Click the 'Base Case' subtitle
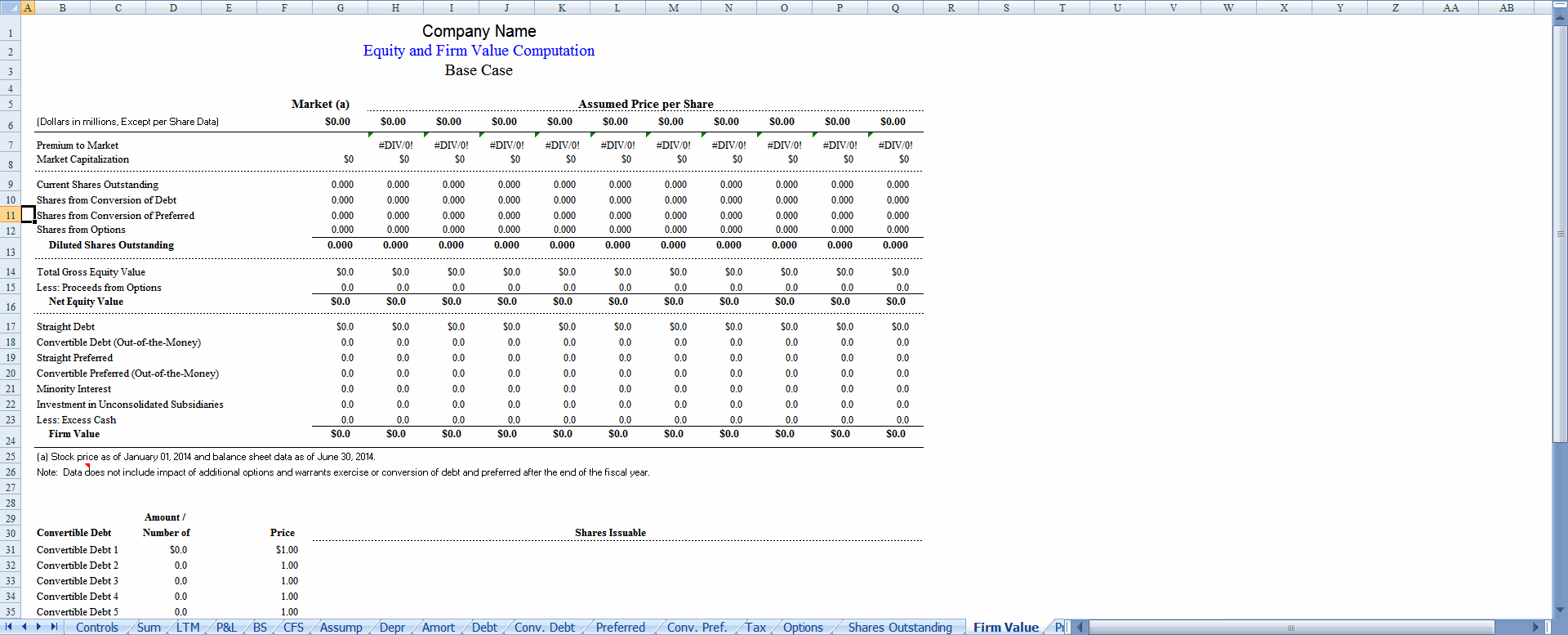 (x=479, y=70)
